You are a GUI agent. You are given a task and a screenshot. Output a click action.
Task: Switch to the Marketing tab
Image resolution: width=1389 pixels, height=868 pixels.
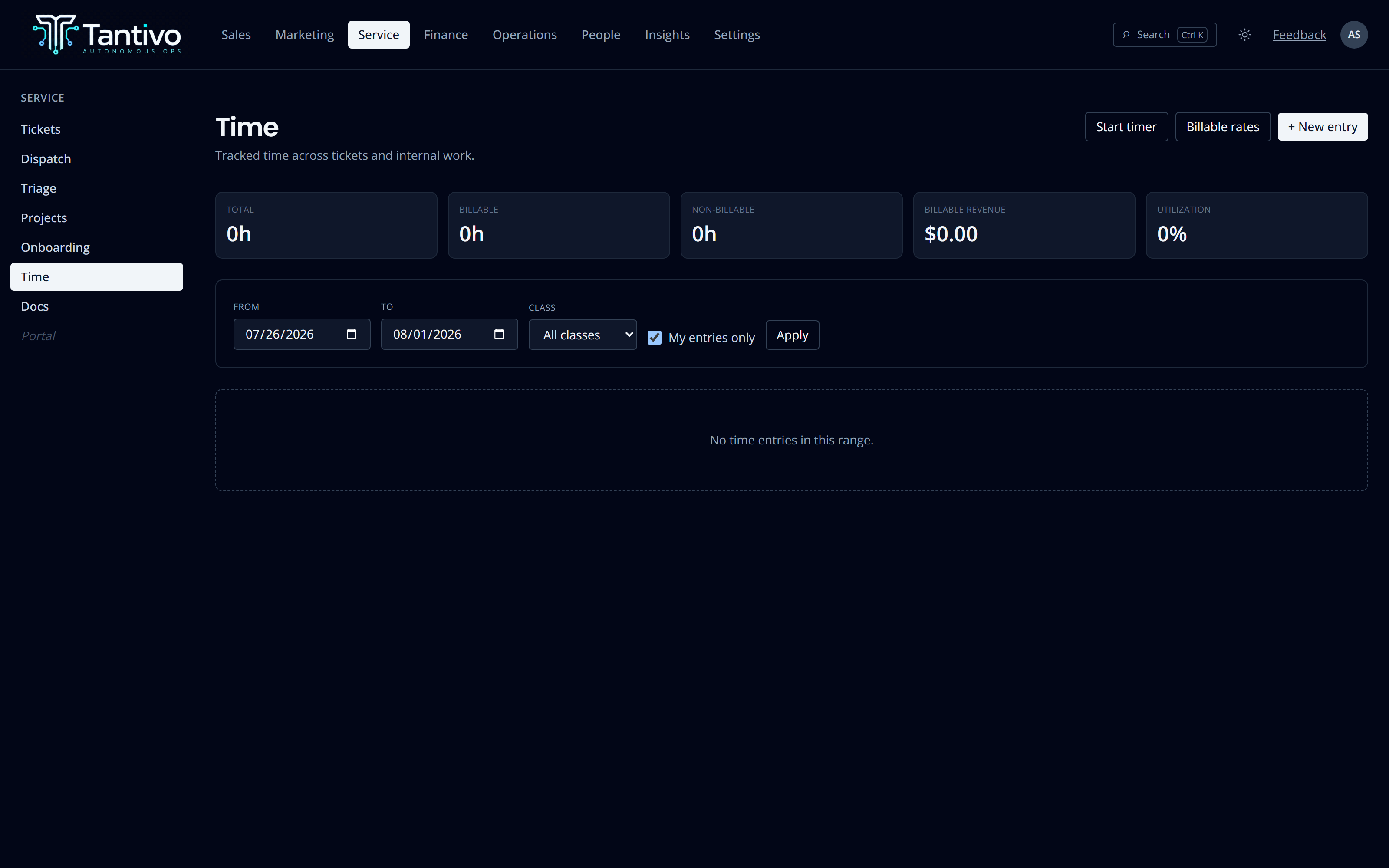pos(305,34)
